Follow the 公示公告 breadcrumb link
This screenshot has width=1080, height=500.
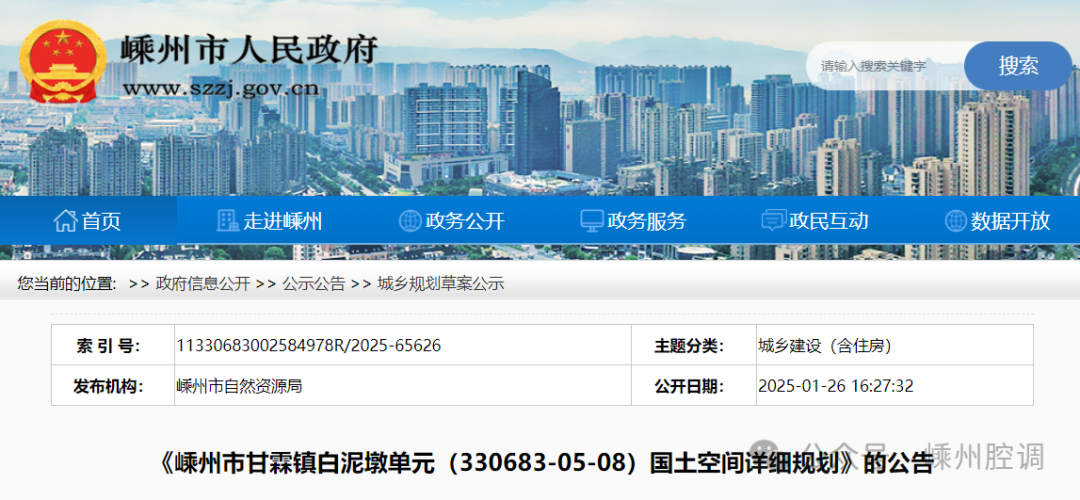313,284
